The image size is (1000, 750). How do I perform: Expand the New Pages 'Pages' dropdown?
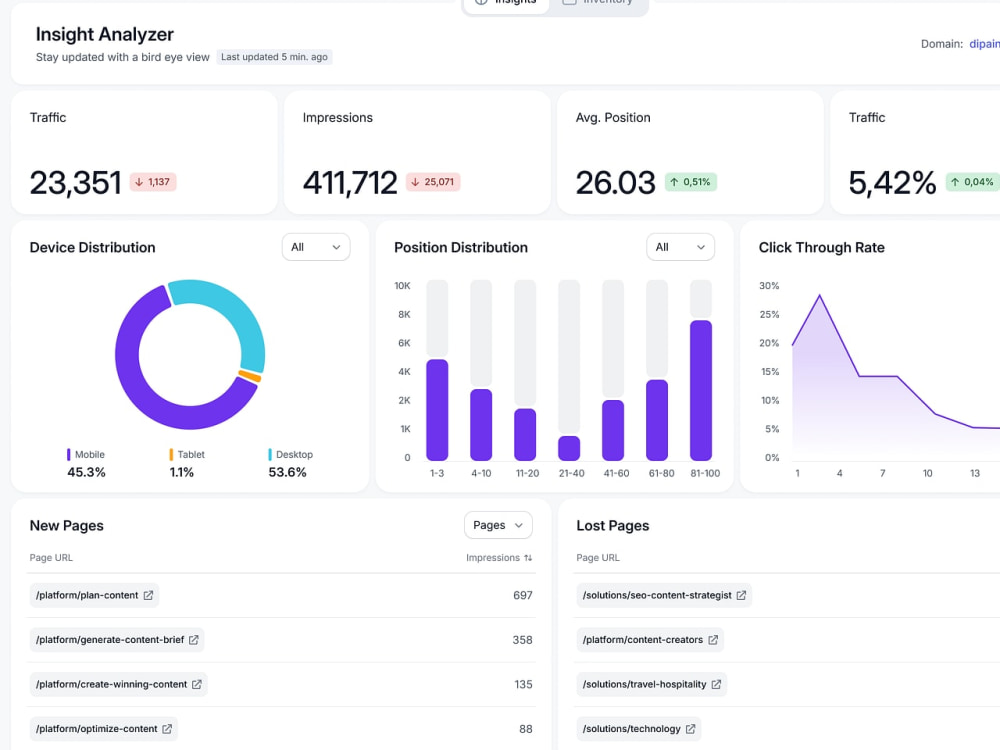[x=498, y=526]
